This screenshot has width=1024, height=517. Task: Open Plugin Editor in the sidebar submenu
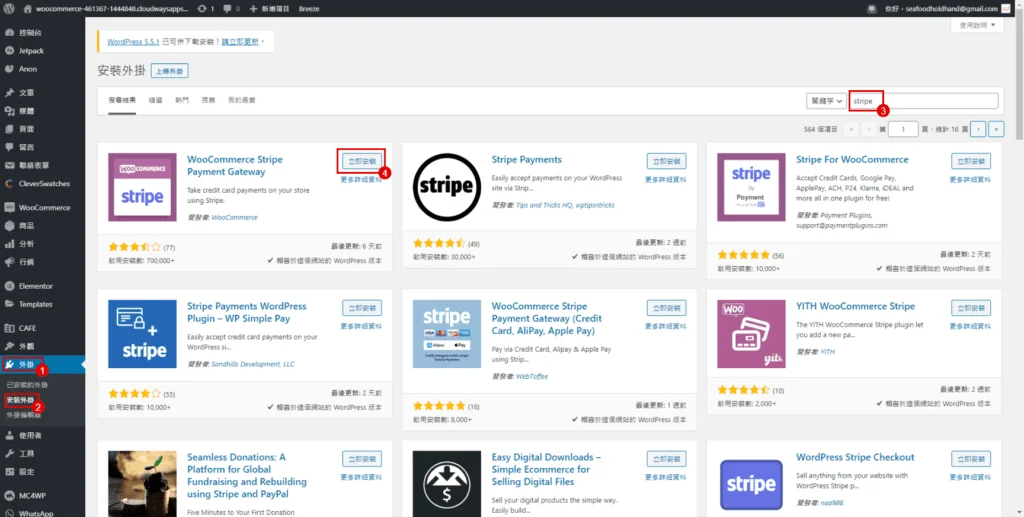pos(24,415)
